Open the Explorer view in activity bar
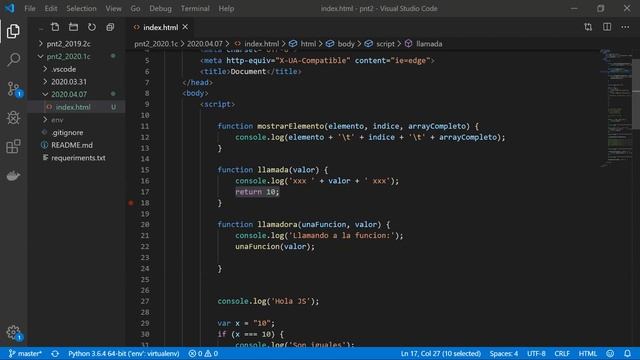 coord(13,31)
